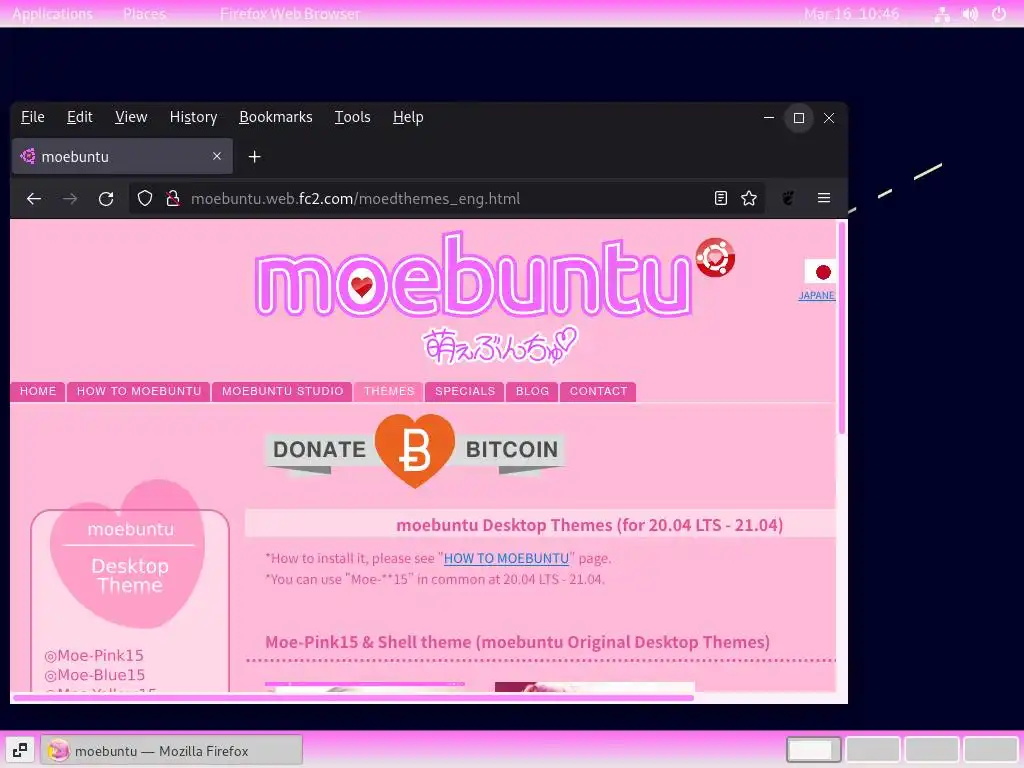Reload the page with refresh icon
This screenshot has height=768, width=1024.
(x=106, y=199)
